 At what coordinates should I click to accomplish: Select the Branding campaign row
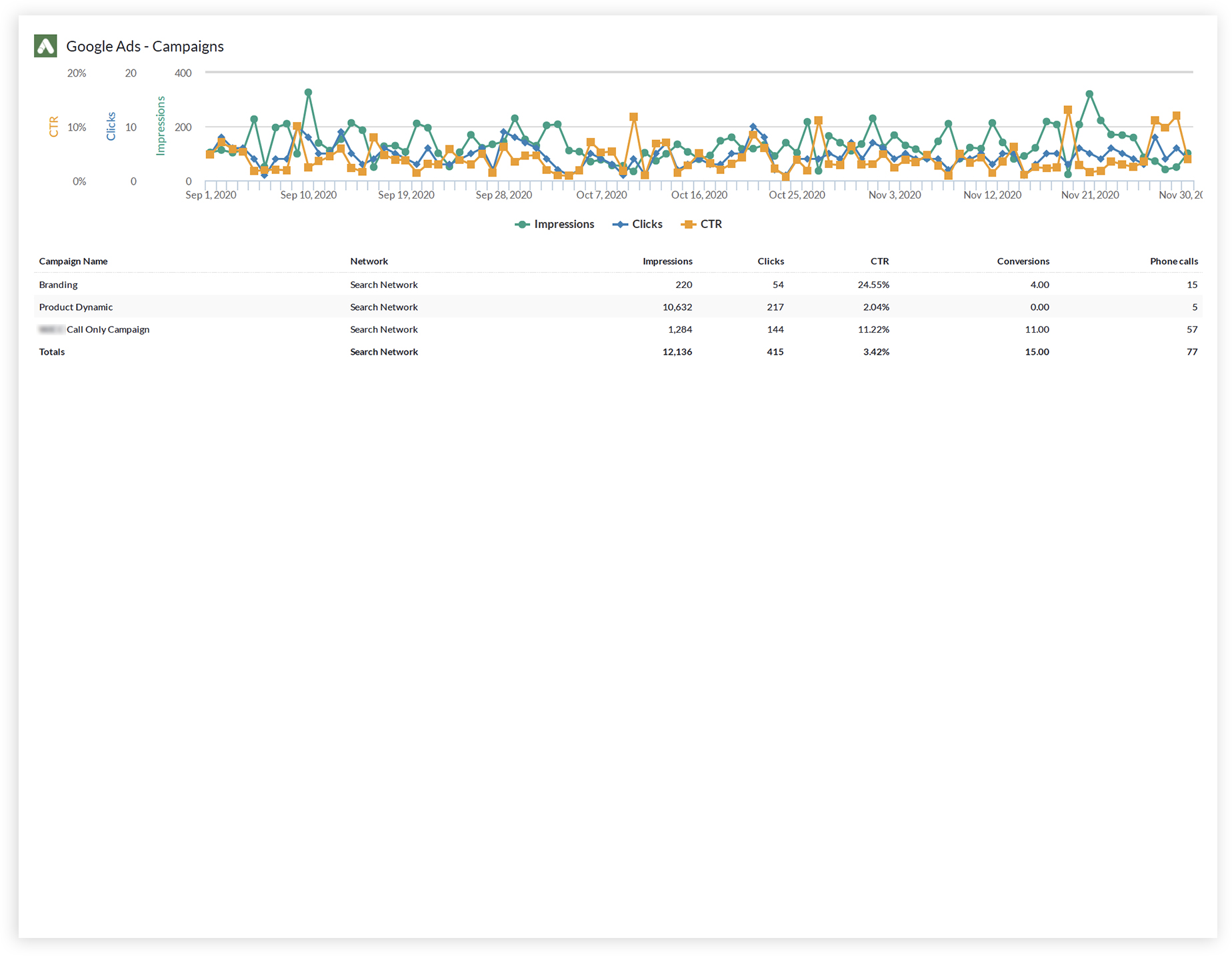pyautogui.click(x=58, y=285)
